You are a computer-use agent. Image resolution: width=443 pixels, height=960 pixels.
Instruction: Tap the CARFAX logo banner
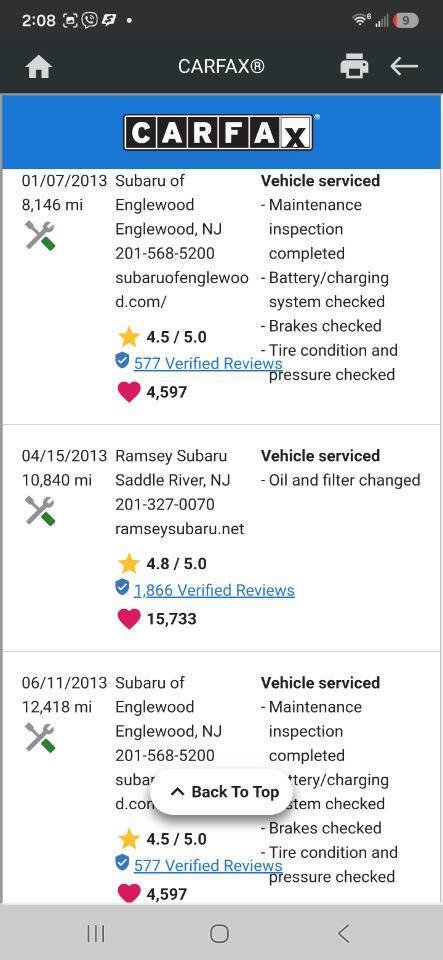click(x=221, y=132)
